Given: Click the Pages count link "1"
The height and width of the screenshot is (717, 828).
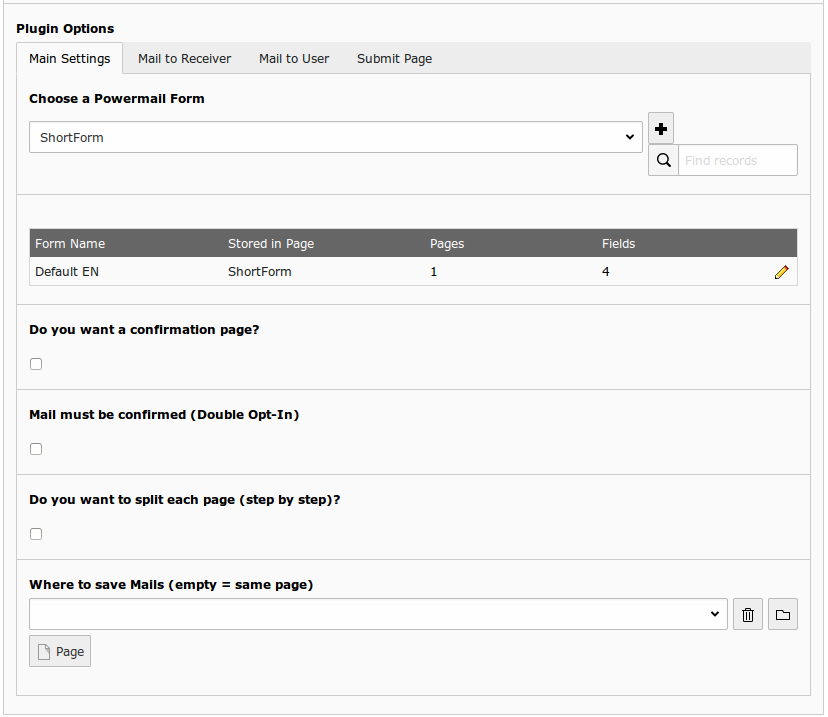Looking at the screenshot, I should click(x=434, y=272).
